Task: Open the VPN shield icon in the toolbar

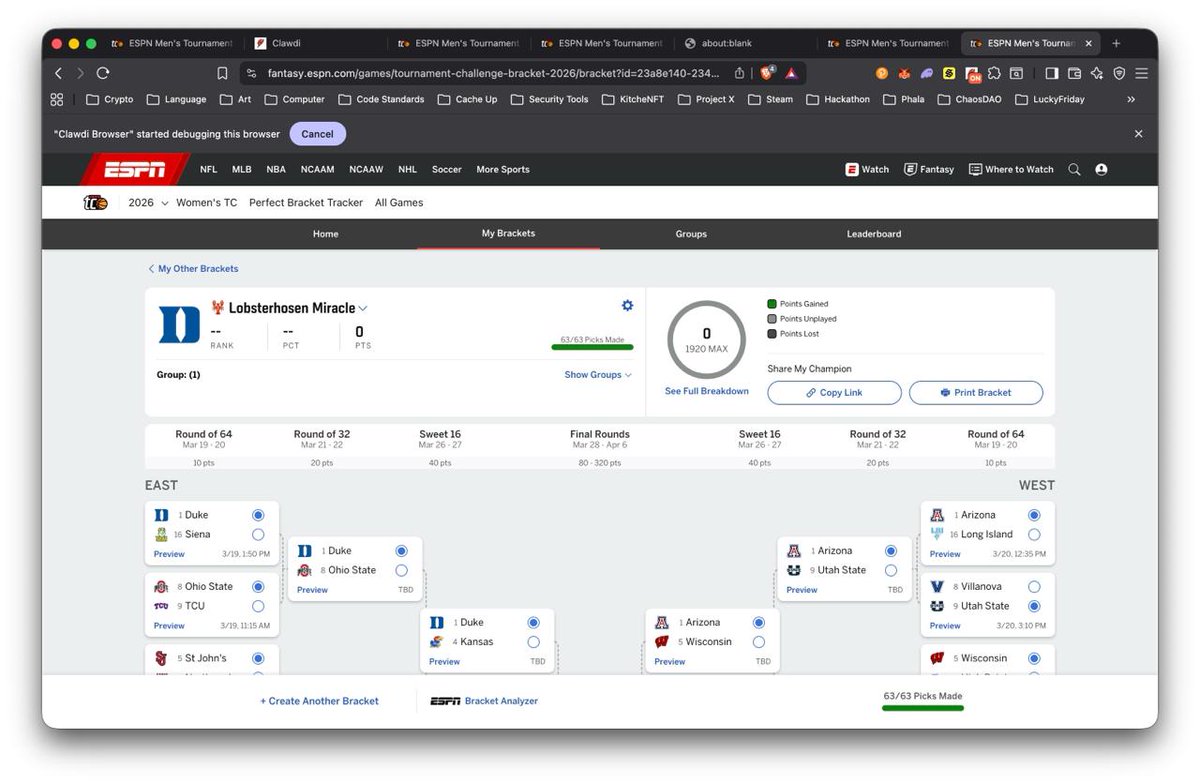Action: click(1119, 73)
